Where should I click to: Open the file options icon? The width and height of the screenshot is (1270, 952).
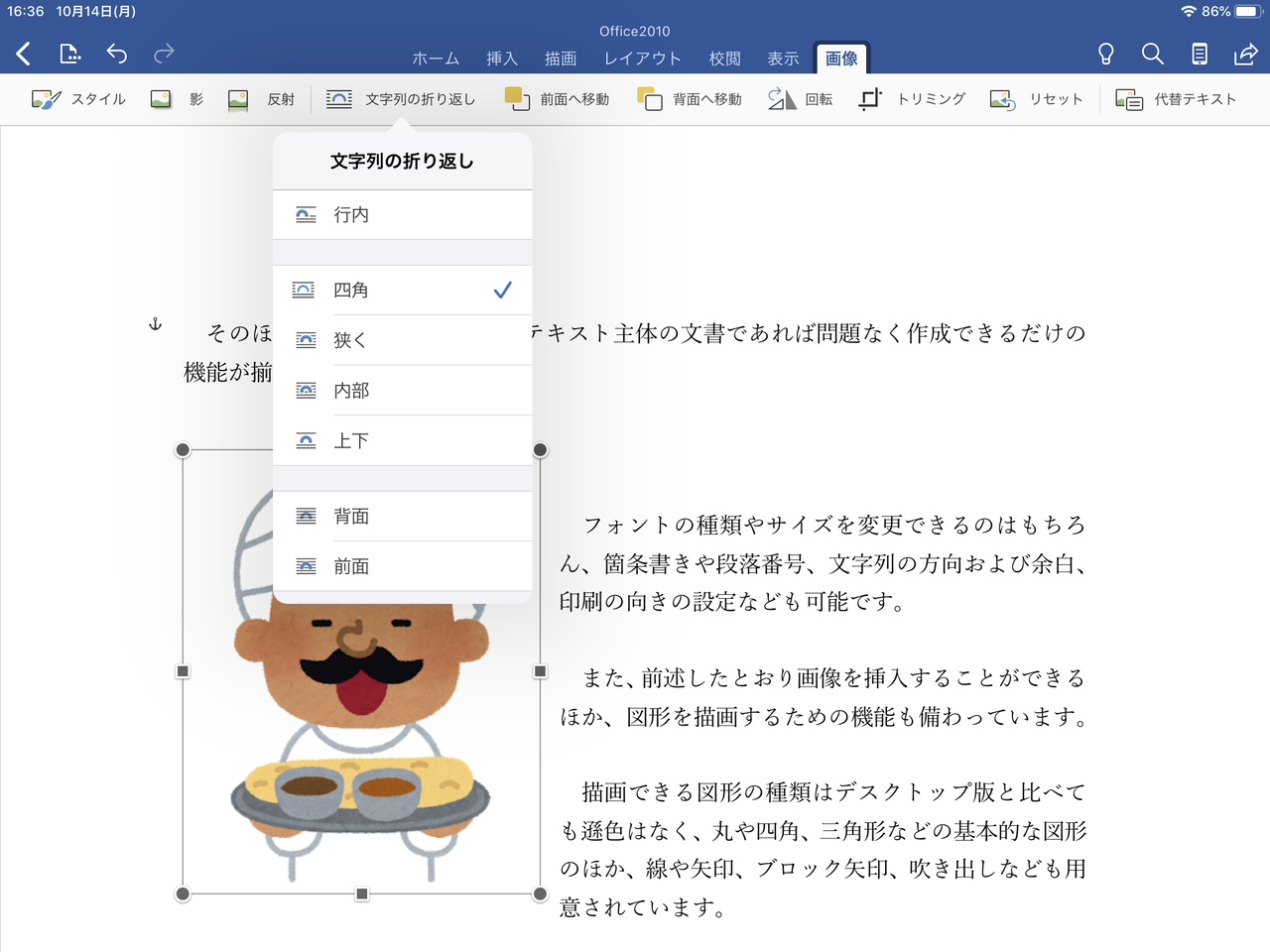click(69, 54)
